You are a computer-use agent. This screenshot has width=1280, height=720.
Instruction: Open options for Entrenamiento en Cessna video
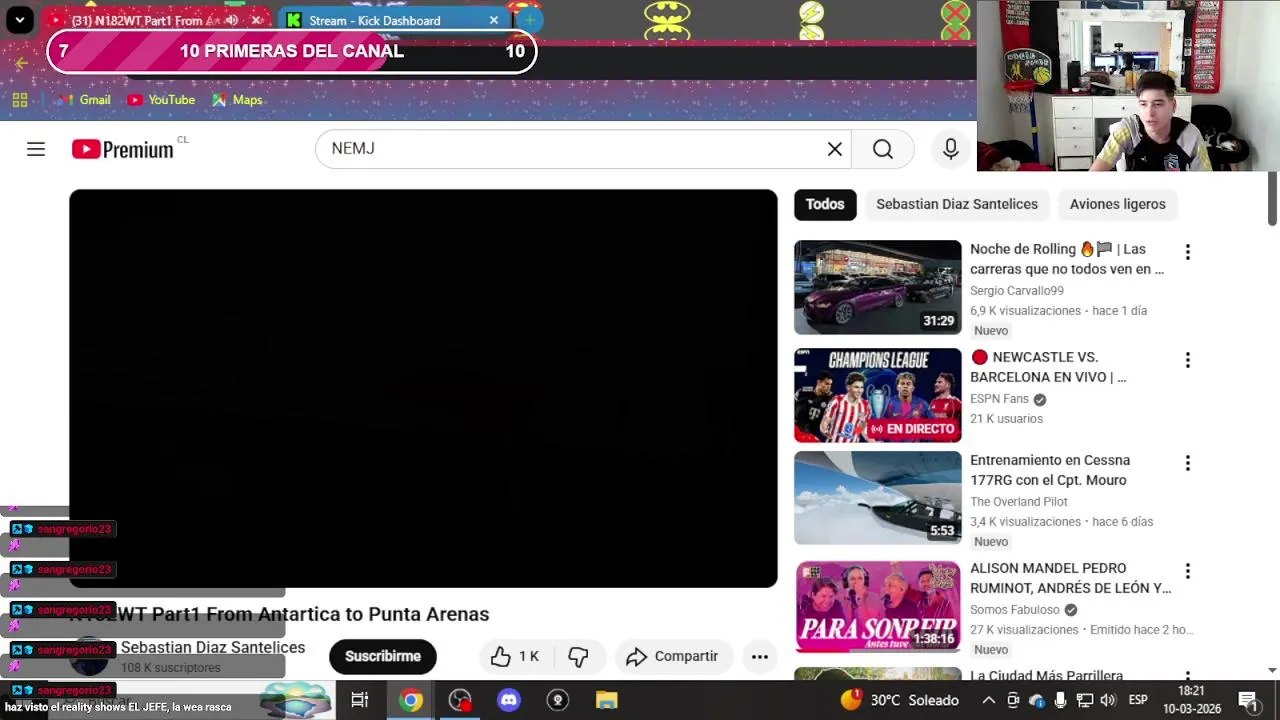coord(1187,463)
